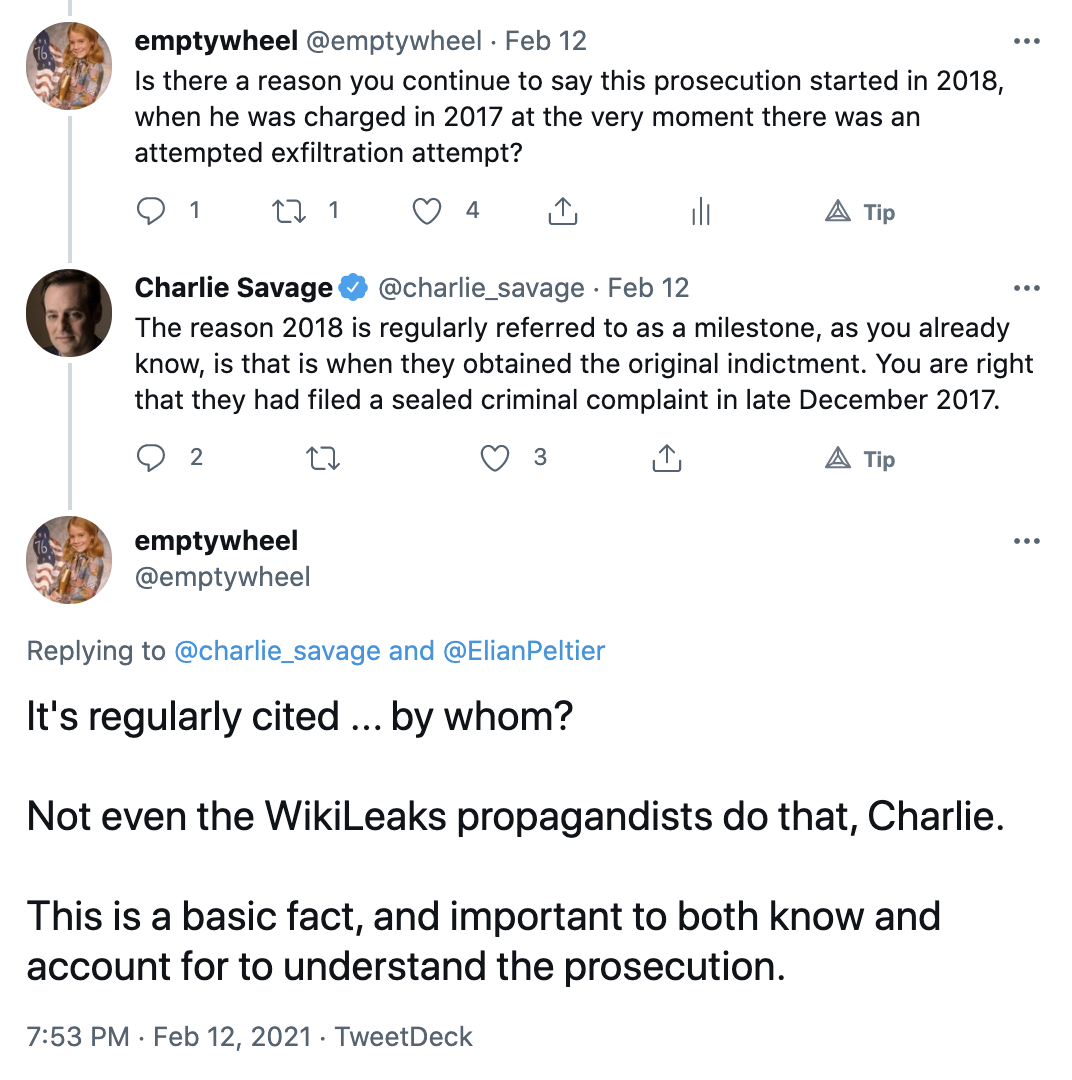
Task: View analytics for first tweet
Action: [x=701, y=211]
